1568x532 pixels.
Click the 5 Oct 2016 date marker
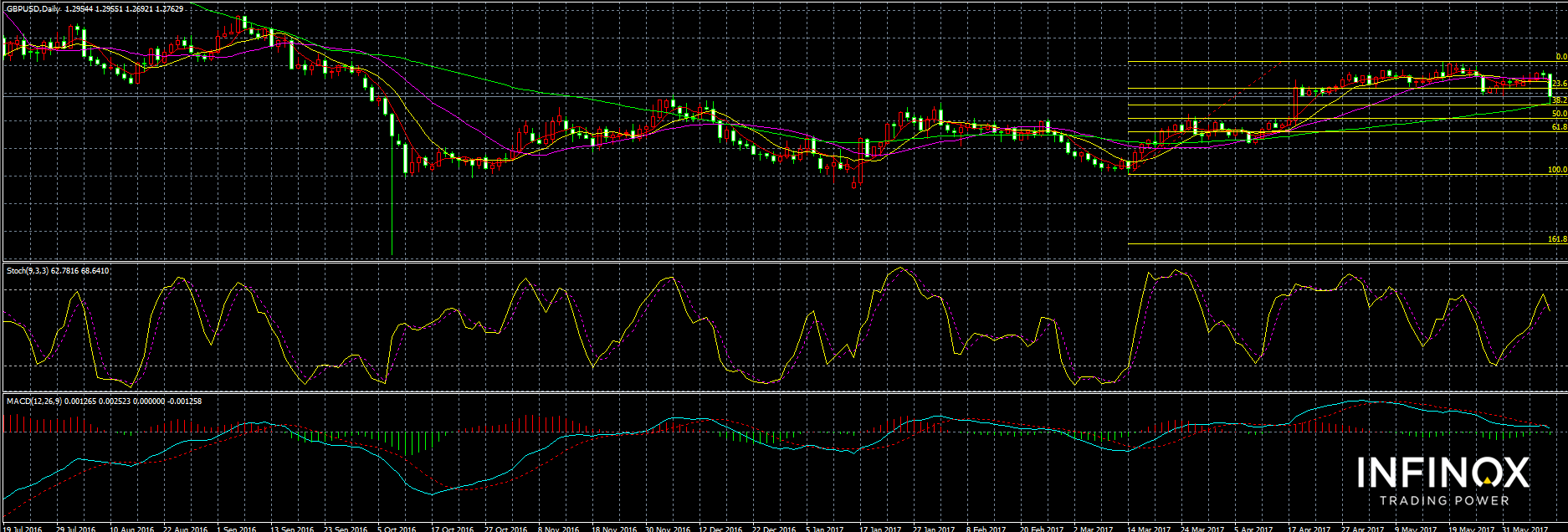(x=396, y=529)
